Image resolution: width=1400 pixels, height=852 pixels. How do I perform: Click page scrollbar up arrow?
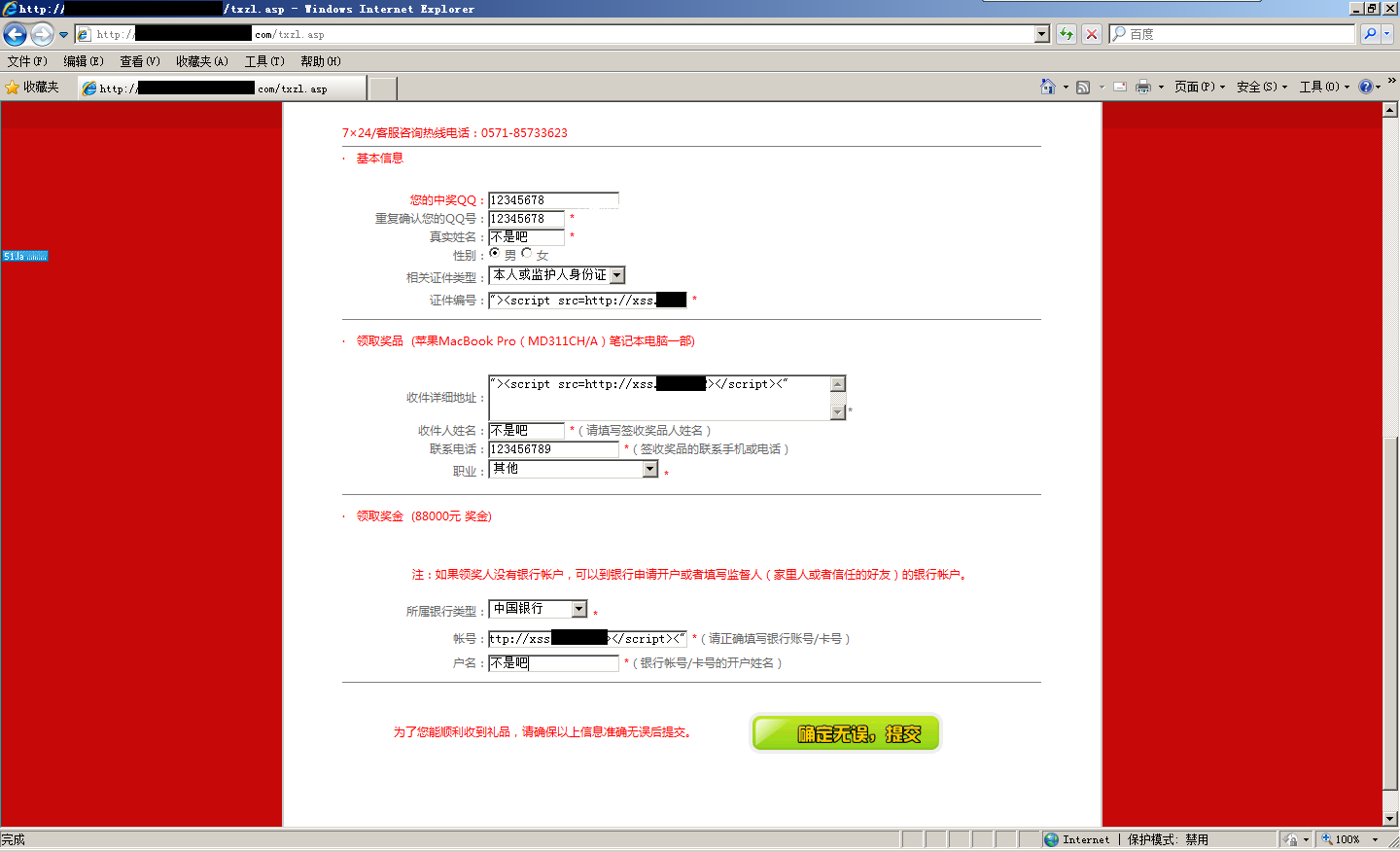(x=1390, y=110)
